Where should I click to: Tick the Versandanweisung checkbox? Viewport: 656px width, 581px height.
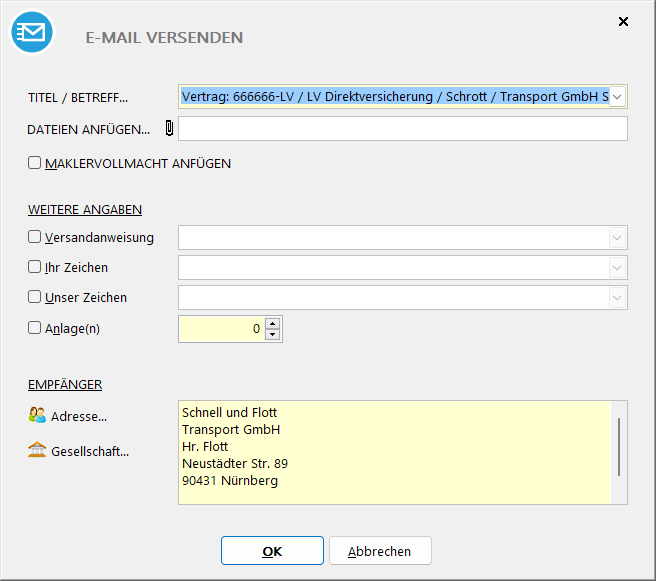35,237
